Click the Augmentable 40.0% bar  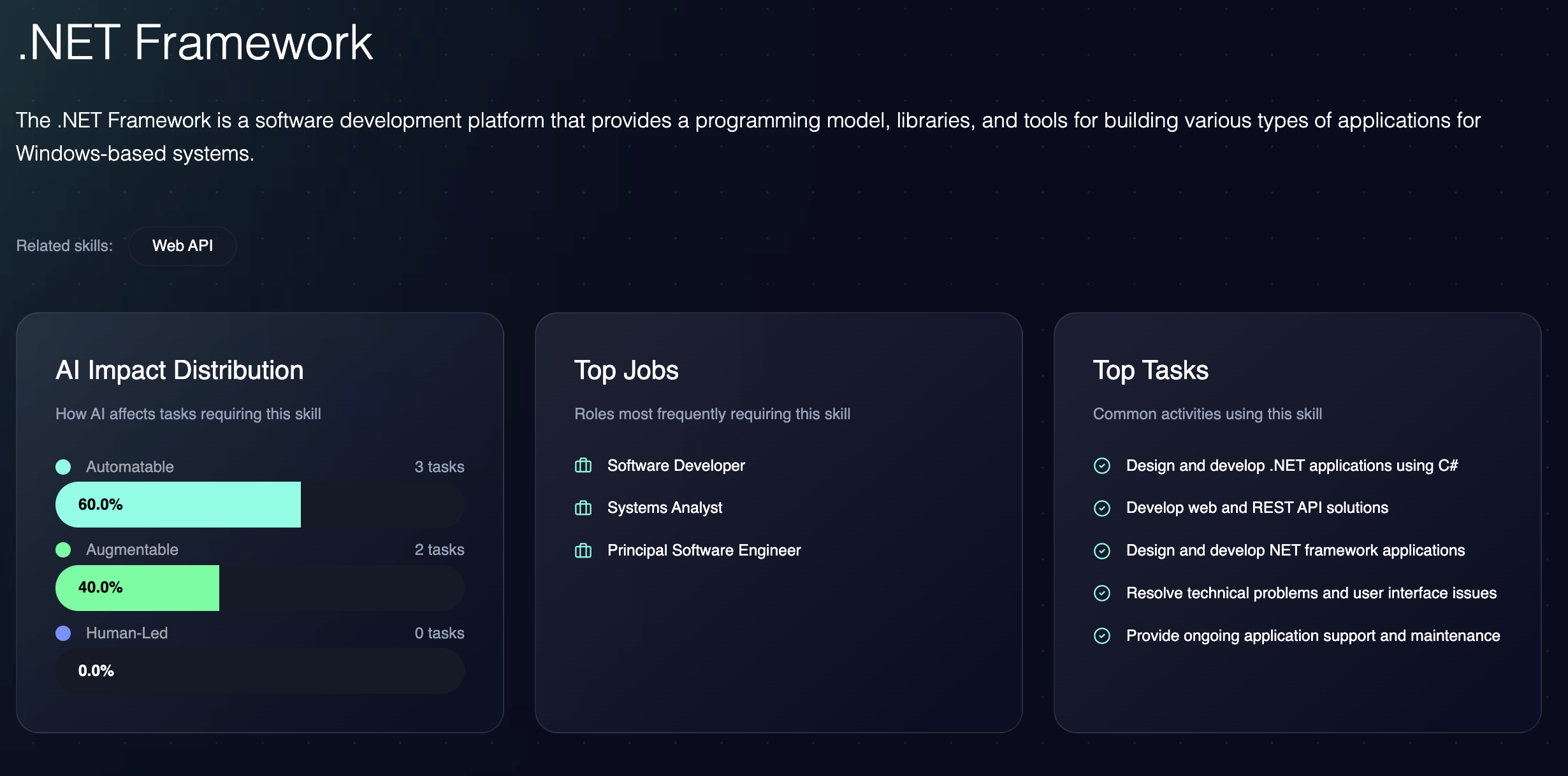138,587
